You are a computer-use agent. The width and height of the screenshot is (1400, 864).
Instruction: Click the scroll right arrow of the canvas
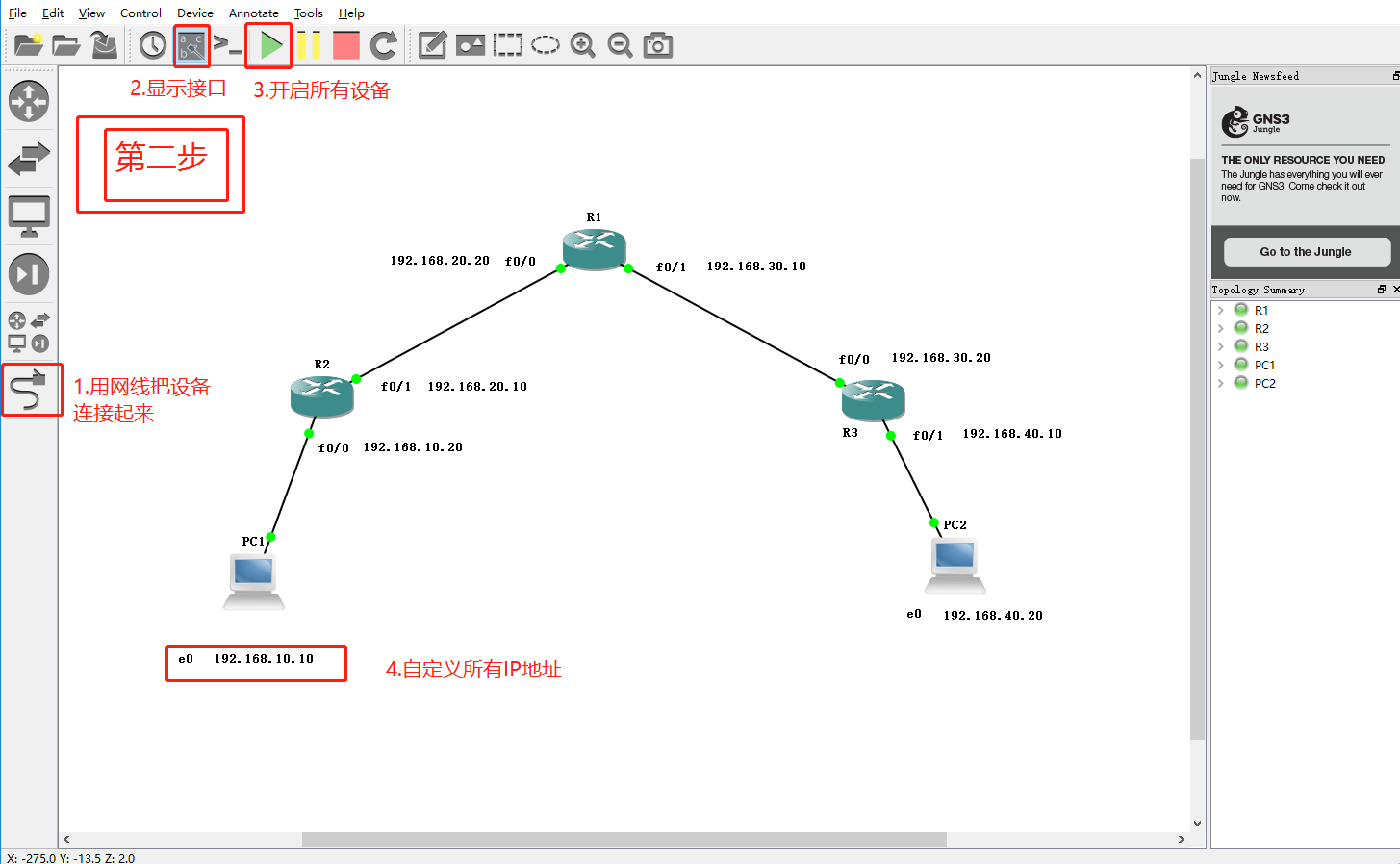coord(1182,839)
